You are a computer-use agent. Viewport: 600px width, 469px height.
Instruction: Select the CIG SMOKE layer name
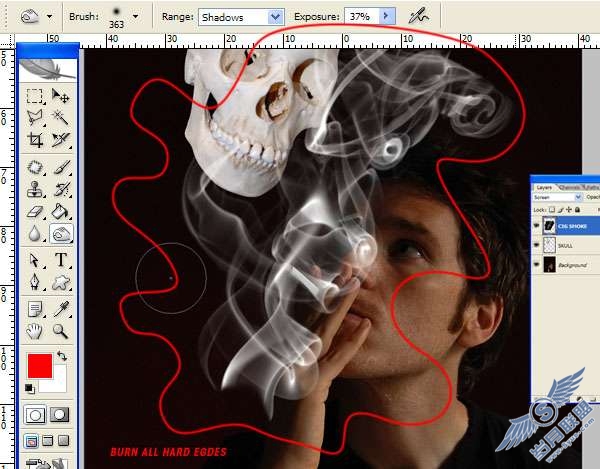[572, 226]
